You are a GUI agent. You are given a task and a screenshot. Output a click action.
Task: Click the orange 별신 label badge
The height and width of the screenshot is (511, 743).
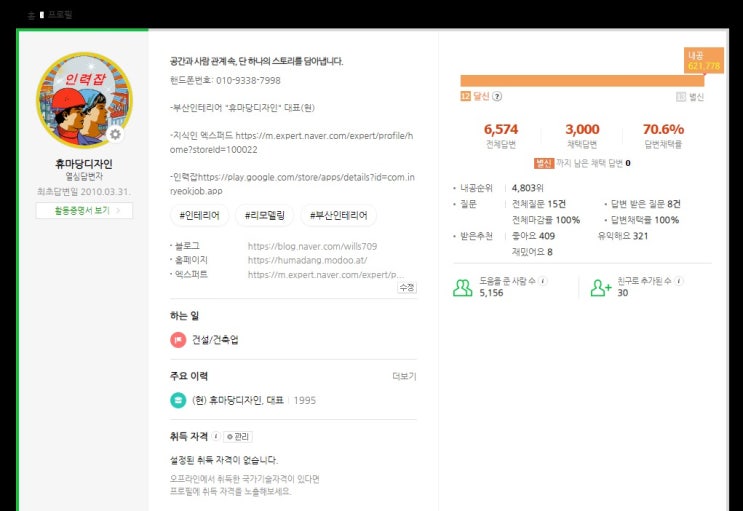544,163
